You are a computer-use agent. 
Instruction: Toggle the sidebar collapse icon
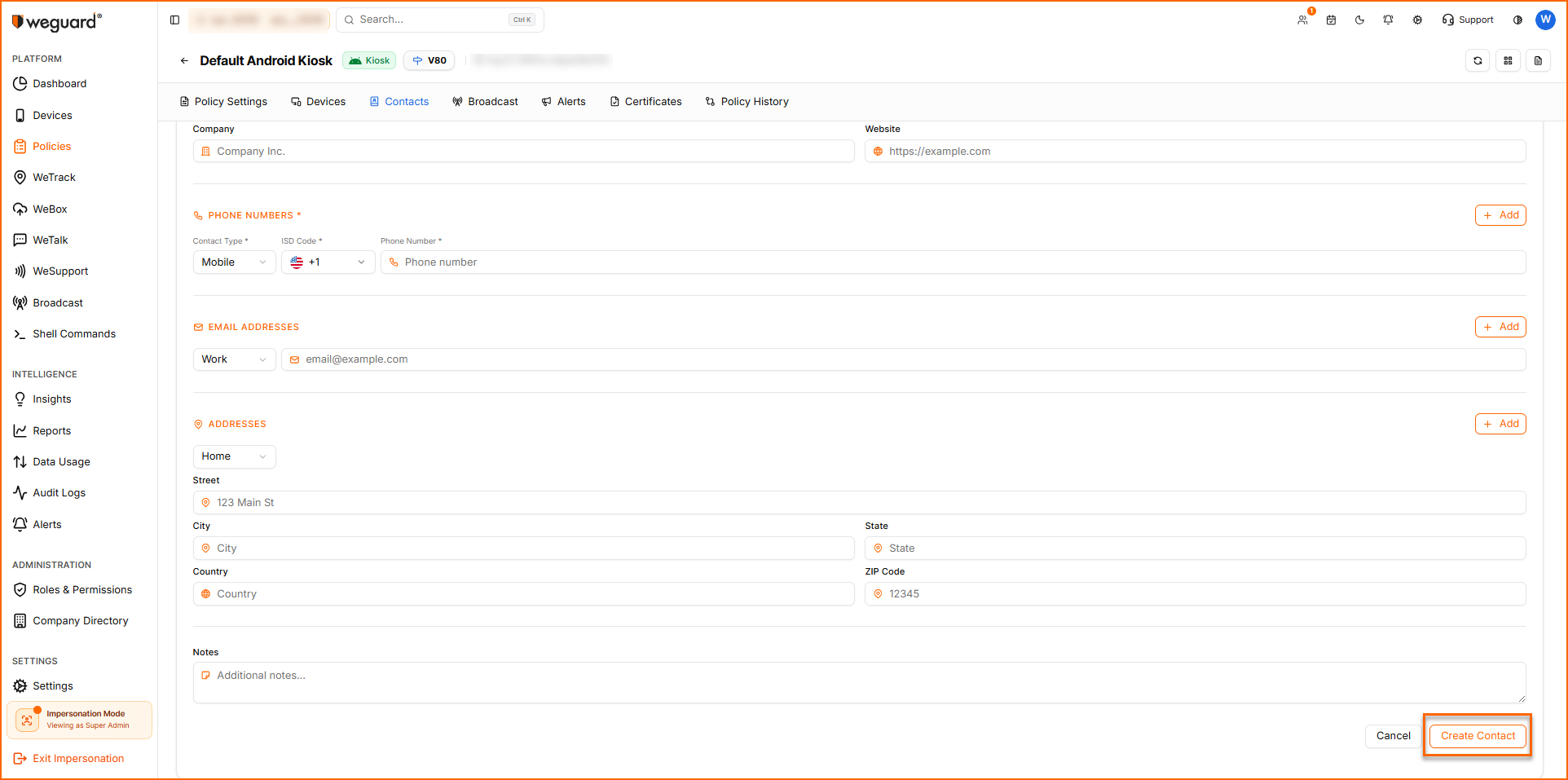[174, 20]
